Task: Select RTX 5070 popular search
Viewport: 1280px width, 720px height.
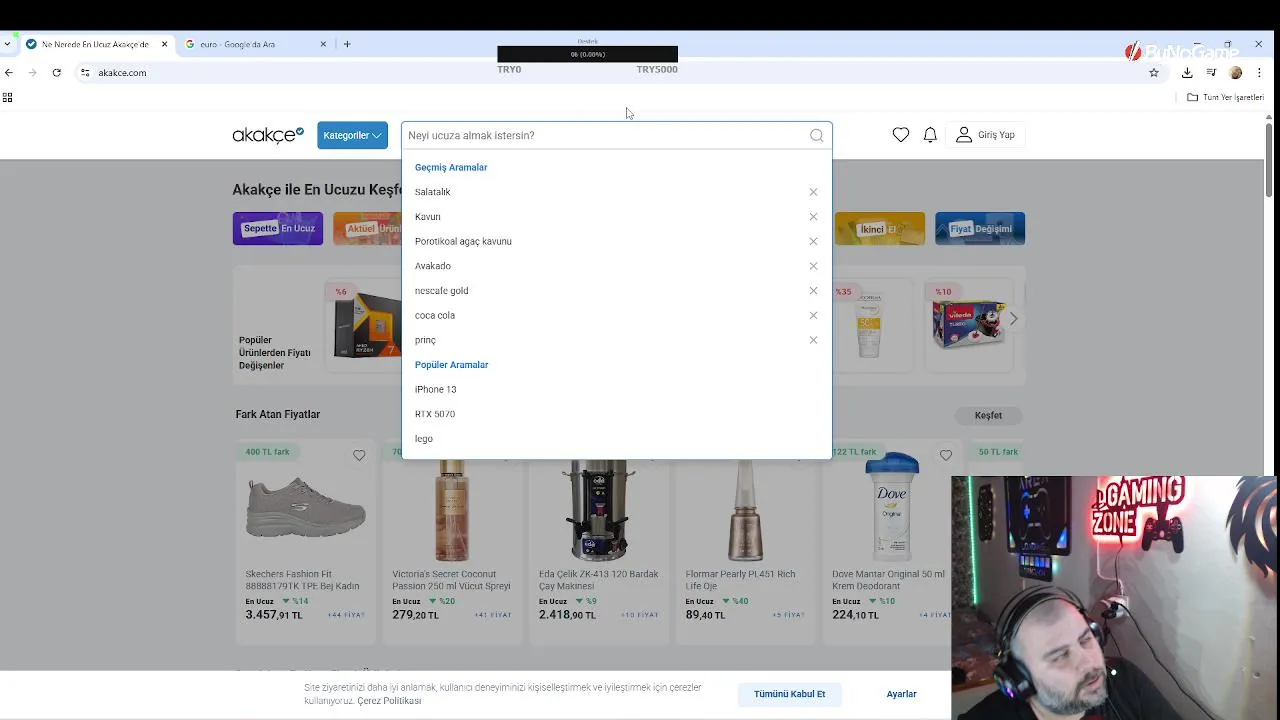Action: click(435, 414)
